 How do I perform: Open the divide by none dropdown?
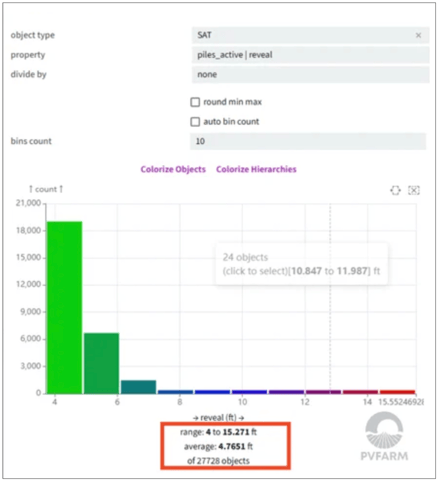pyautogui.click(x=310, y=75)
